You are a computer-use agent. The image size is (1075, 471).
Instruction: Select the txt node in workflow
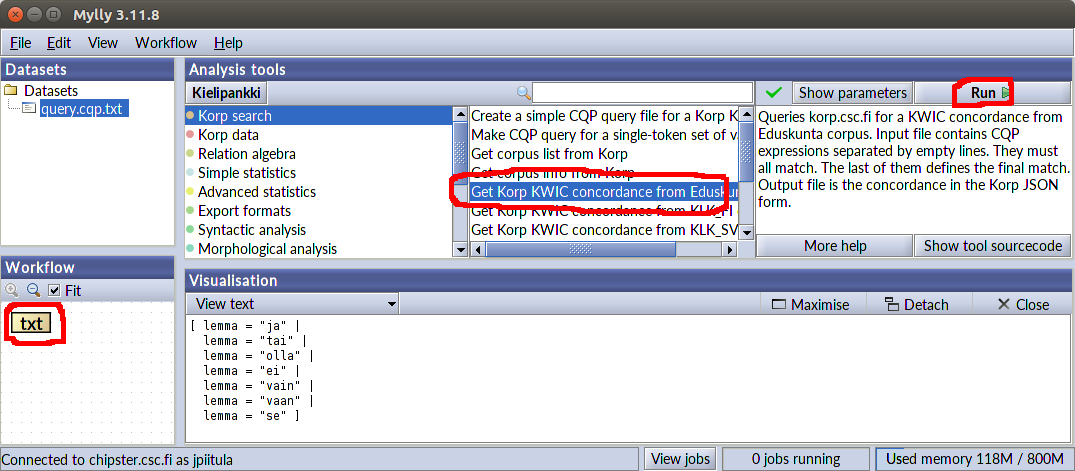32,324
